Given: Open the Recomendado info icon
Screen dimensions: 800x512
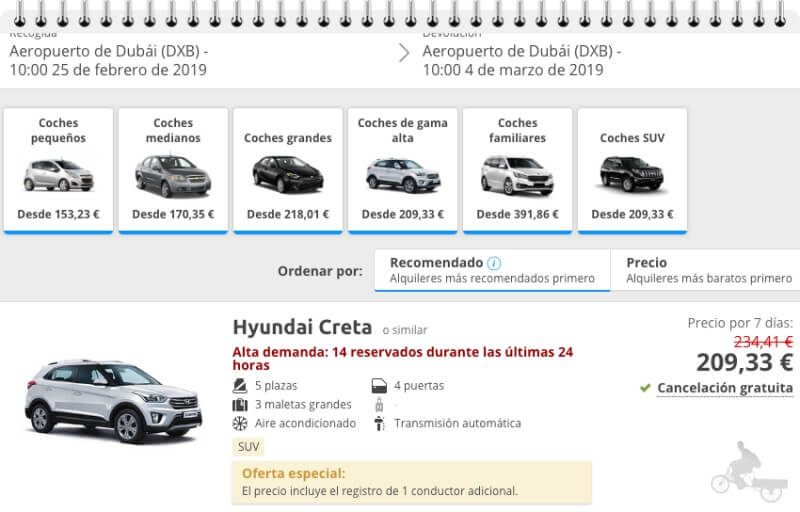Looking at the screenshot, I should pos(494,263).
